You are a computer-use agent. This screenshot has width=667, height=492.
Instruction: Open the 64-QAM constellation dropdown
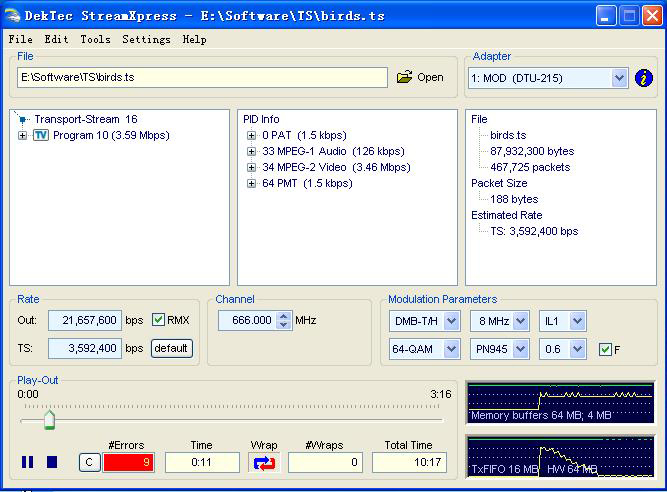[424, 349]
